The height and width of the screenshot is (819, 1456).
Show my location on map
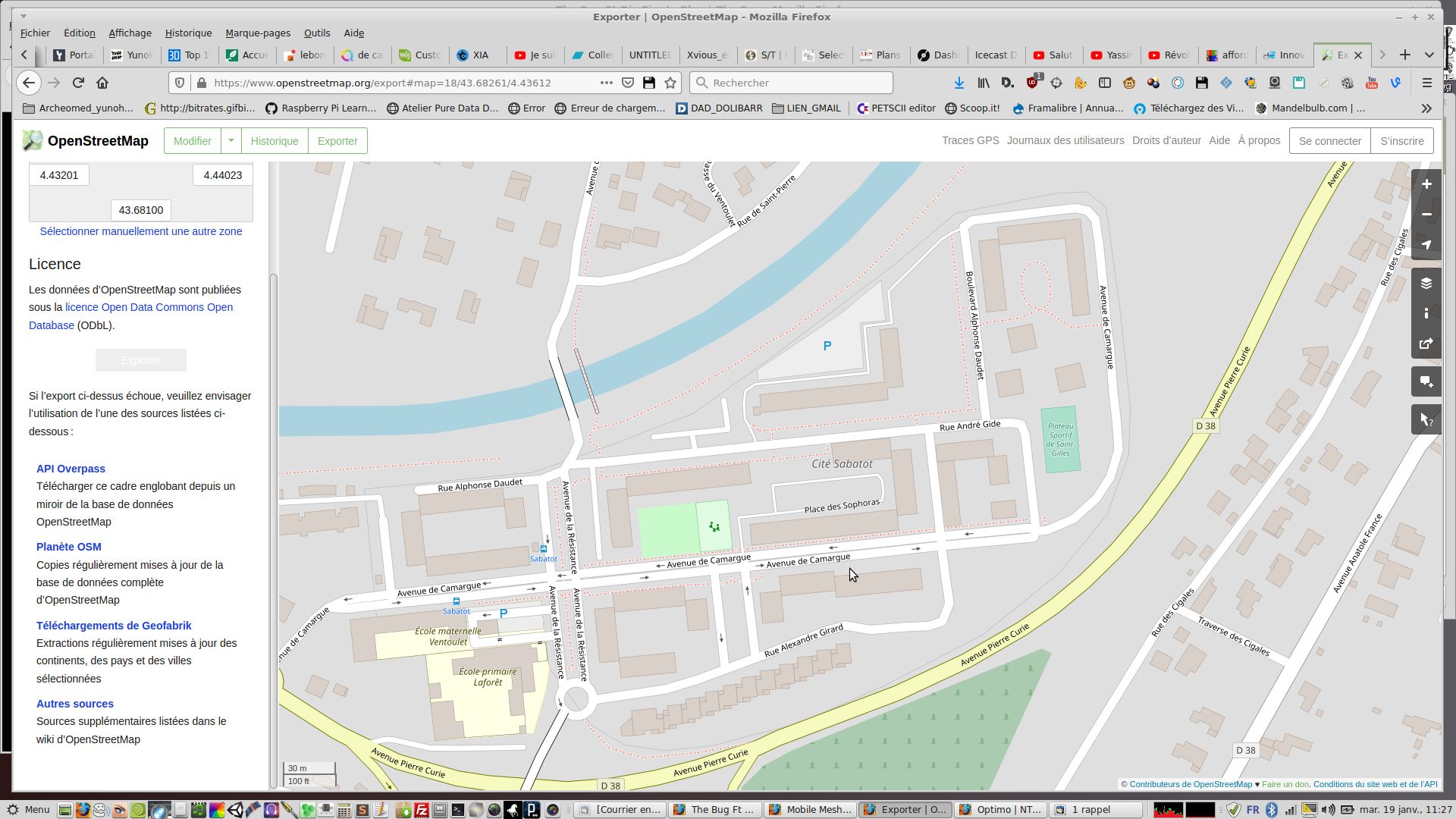[x=1426, y=245]
